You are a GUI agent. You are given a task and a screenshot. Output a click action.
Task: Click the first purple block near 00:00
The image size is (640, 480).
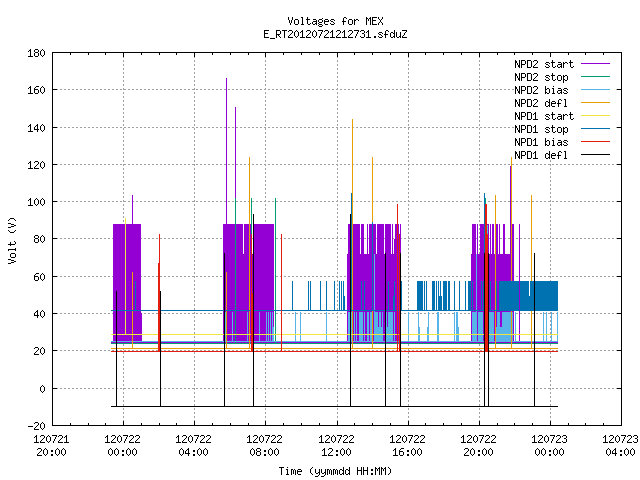pos(127,282)
